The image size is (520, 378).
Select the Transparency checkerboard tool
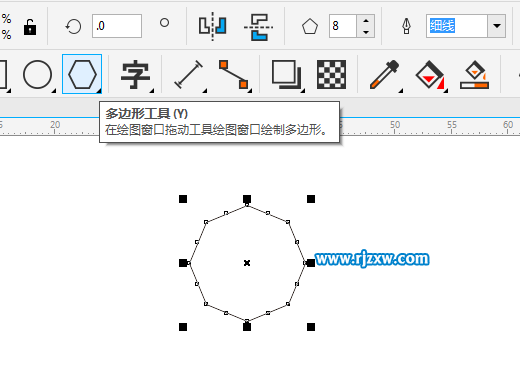pos(331,74)
